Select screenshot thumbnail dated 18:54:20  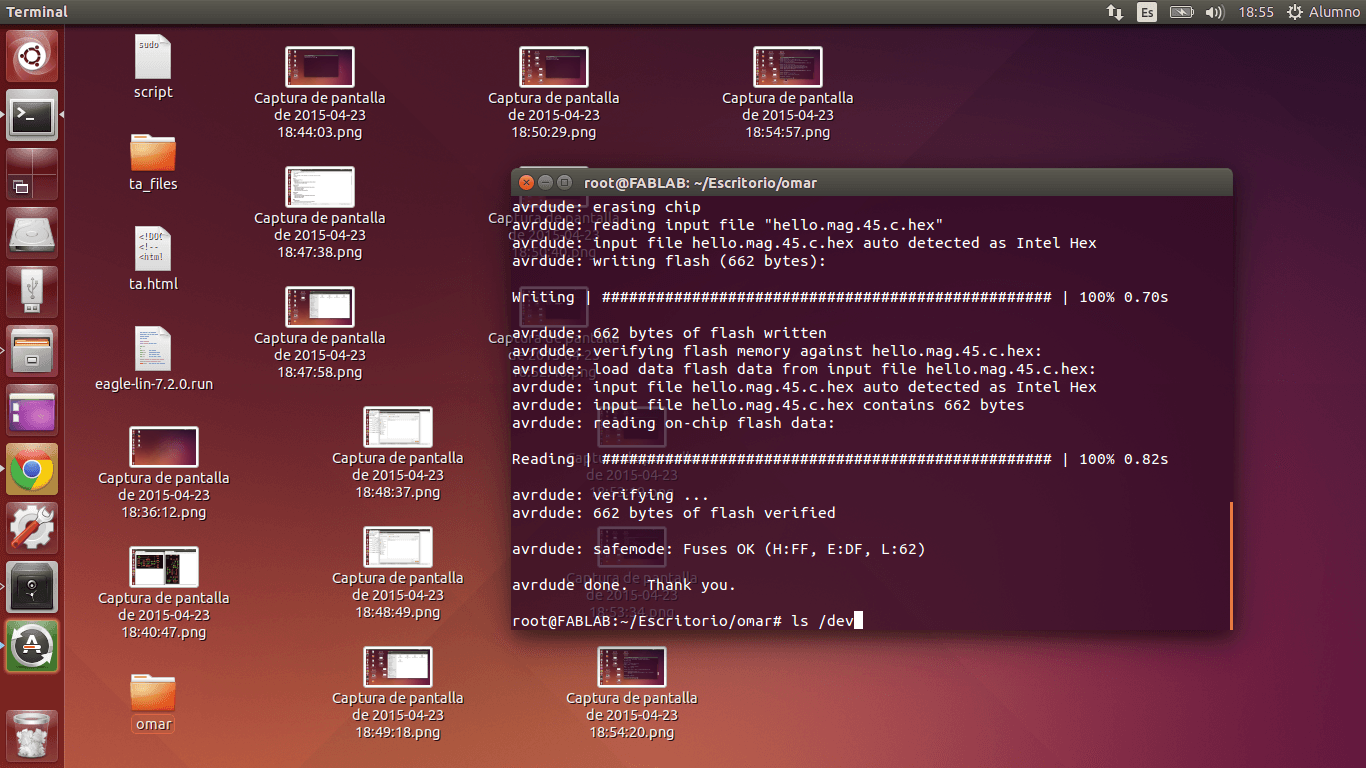(x=632, y=666)
